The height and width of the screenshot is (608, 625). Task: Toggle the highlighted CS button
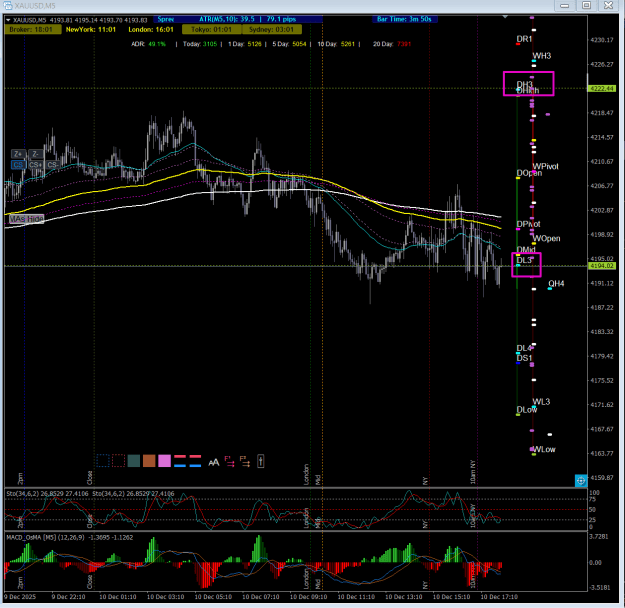18,165
